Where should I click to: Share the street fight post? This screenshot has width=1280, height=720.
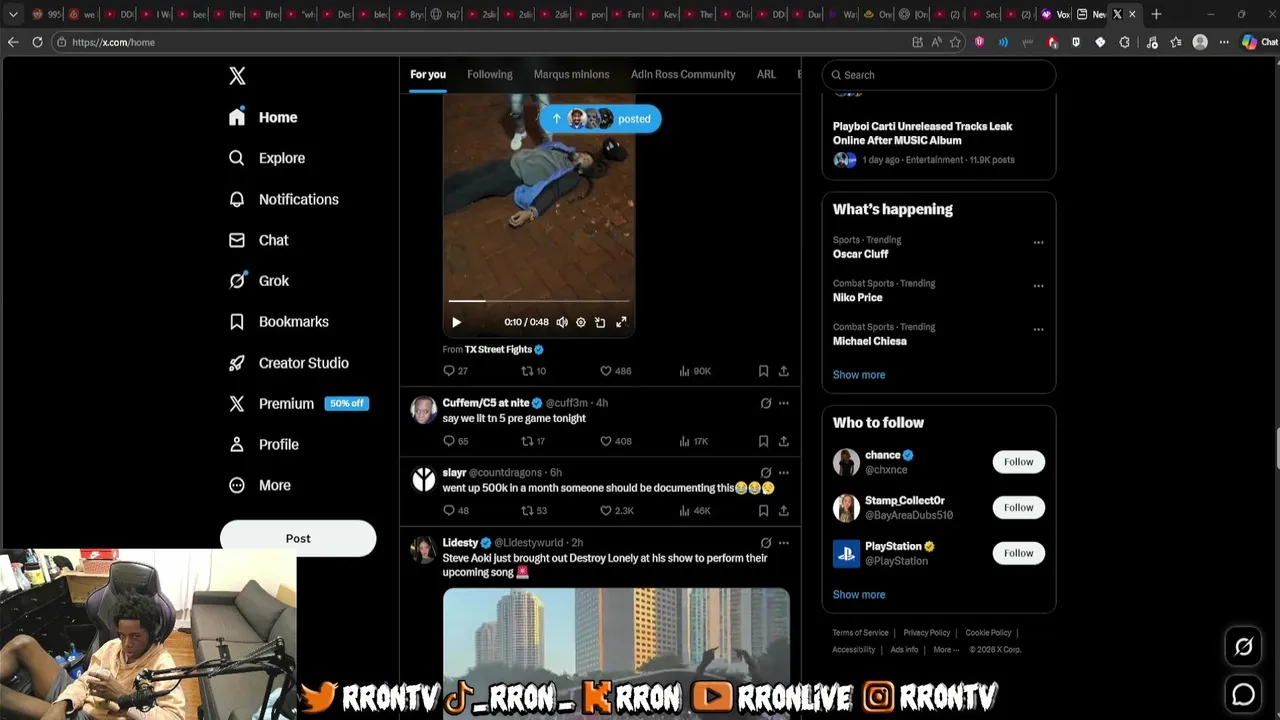click(783, 371)
